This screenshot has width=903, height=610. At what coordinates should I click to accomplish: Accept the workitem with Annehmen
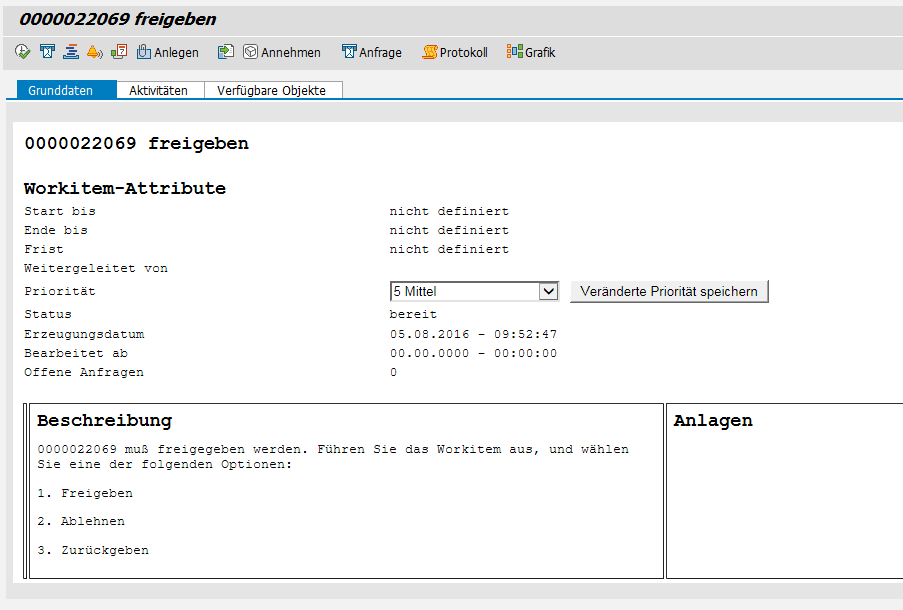click(282, 52)
